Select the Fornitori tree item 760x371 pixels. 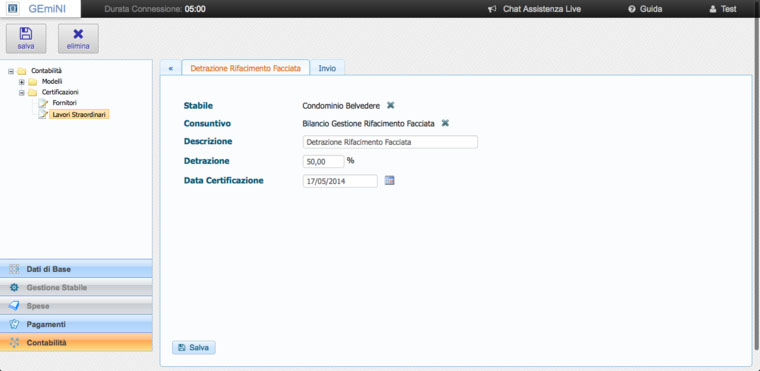point(64,103)
